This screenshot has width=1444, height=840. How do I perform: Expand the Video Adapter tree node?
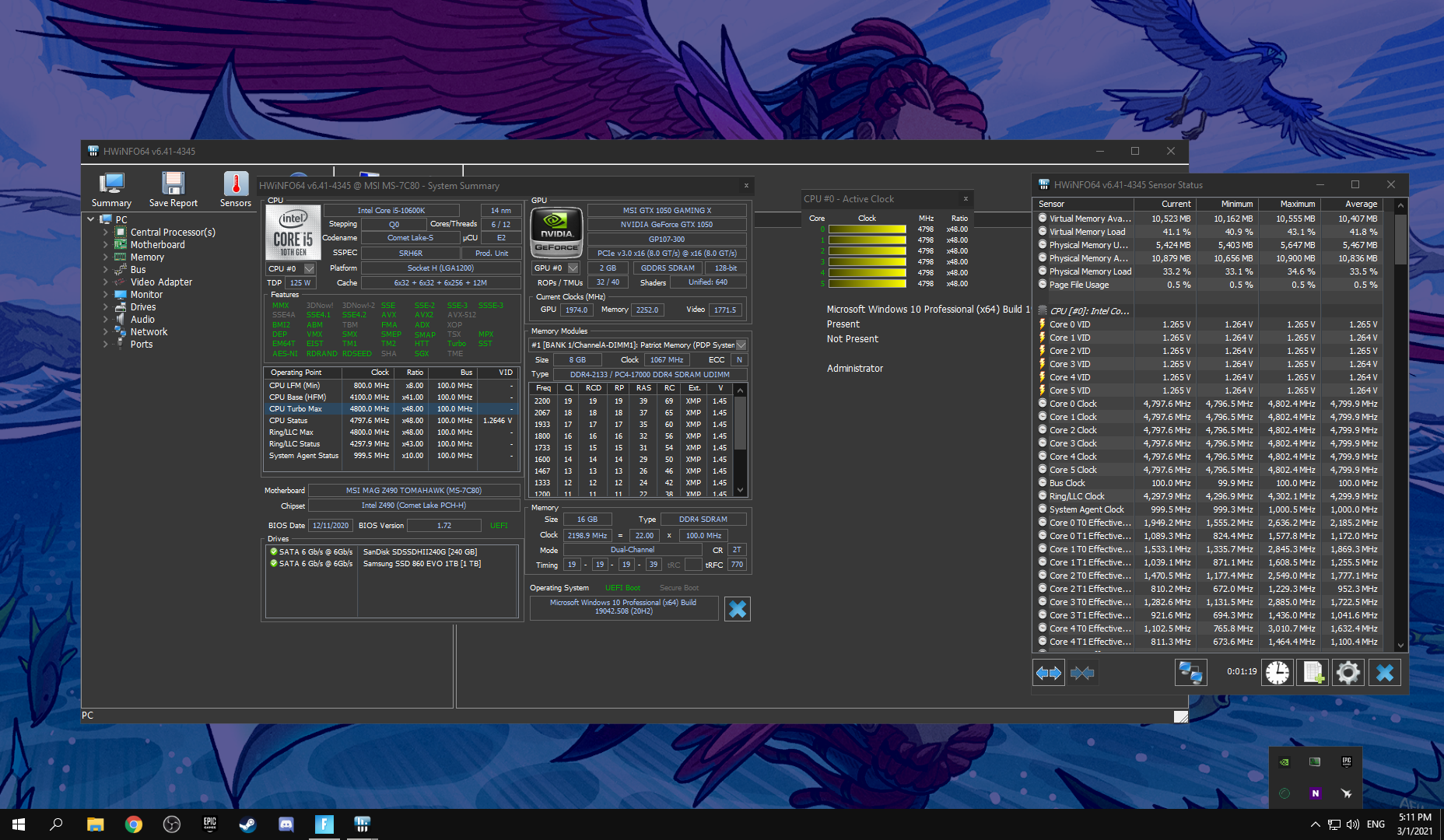pyautogui.click(x=106, y=282)
